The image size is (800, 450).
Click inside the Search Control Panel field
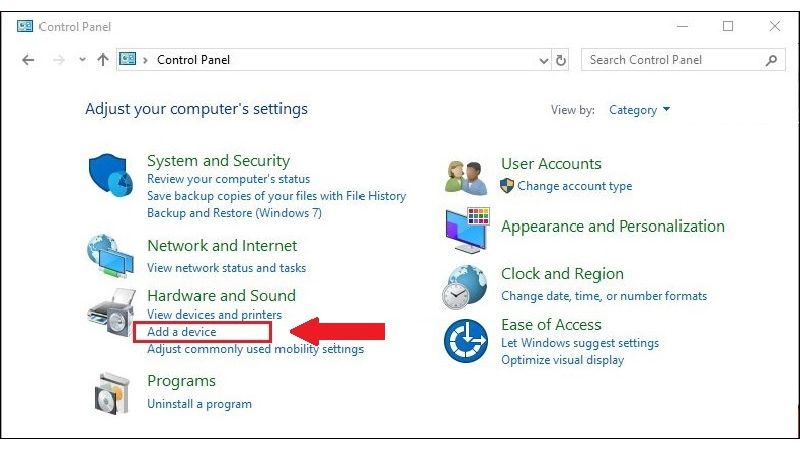pos(670,60)
